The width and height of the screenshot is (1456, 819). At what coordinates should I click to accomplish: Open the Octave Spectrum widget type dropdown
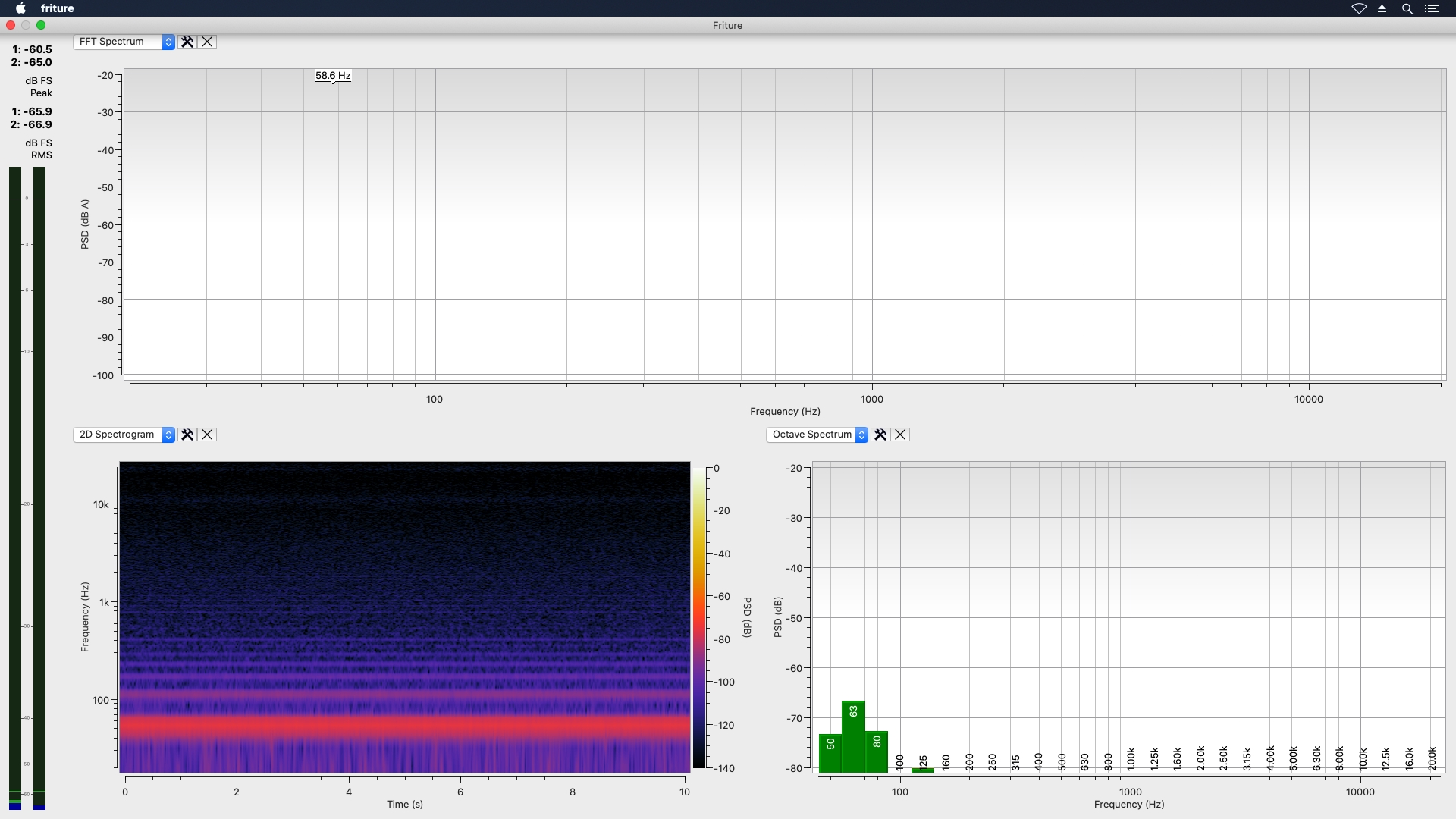pyautogui.click(x=817, y=435)
